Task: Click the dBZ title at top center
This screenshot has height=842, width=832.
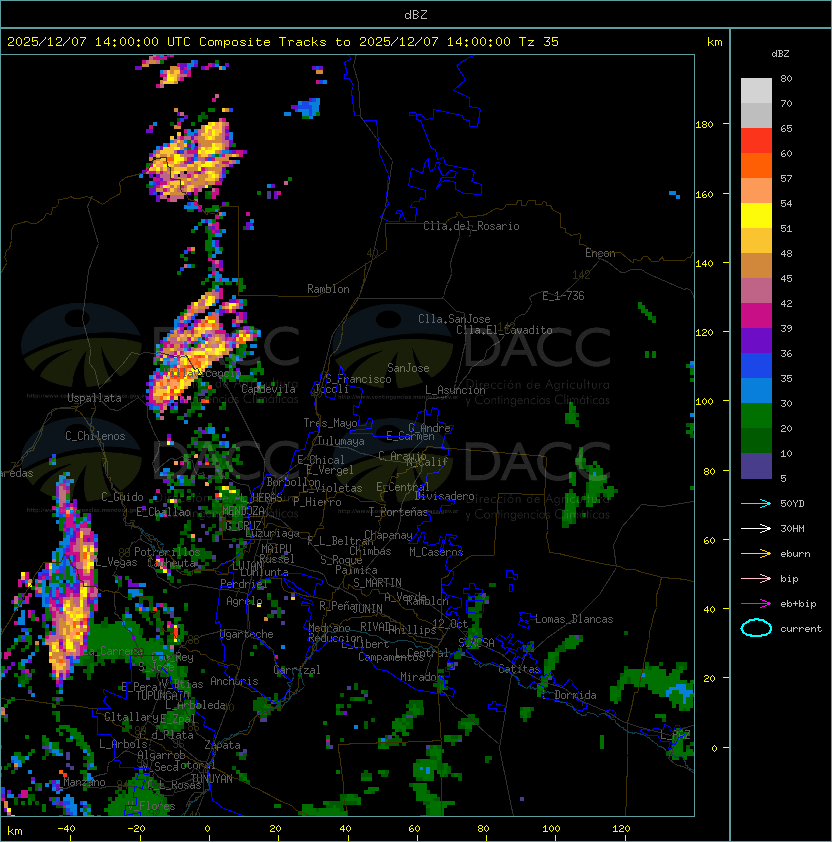Action: click(x=416, y=15)
